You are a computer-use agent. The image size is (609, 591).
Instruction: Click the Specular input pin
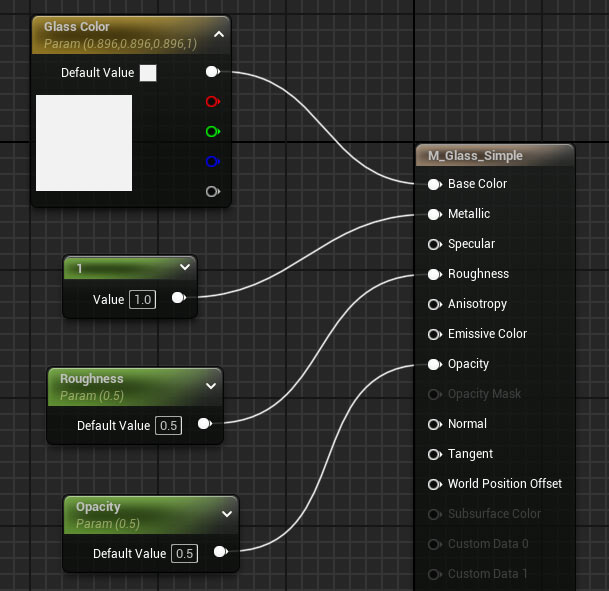pos(434,244)
